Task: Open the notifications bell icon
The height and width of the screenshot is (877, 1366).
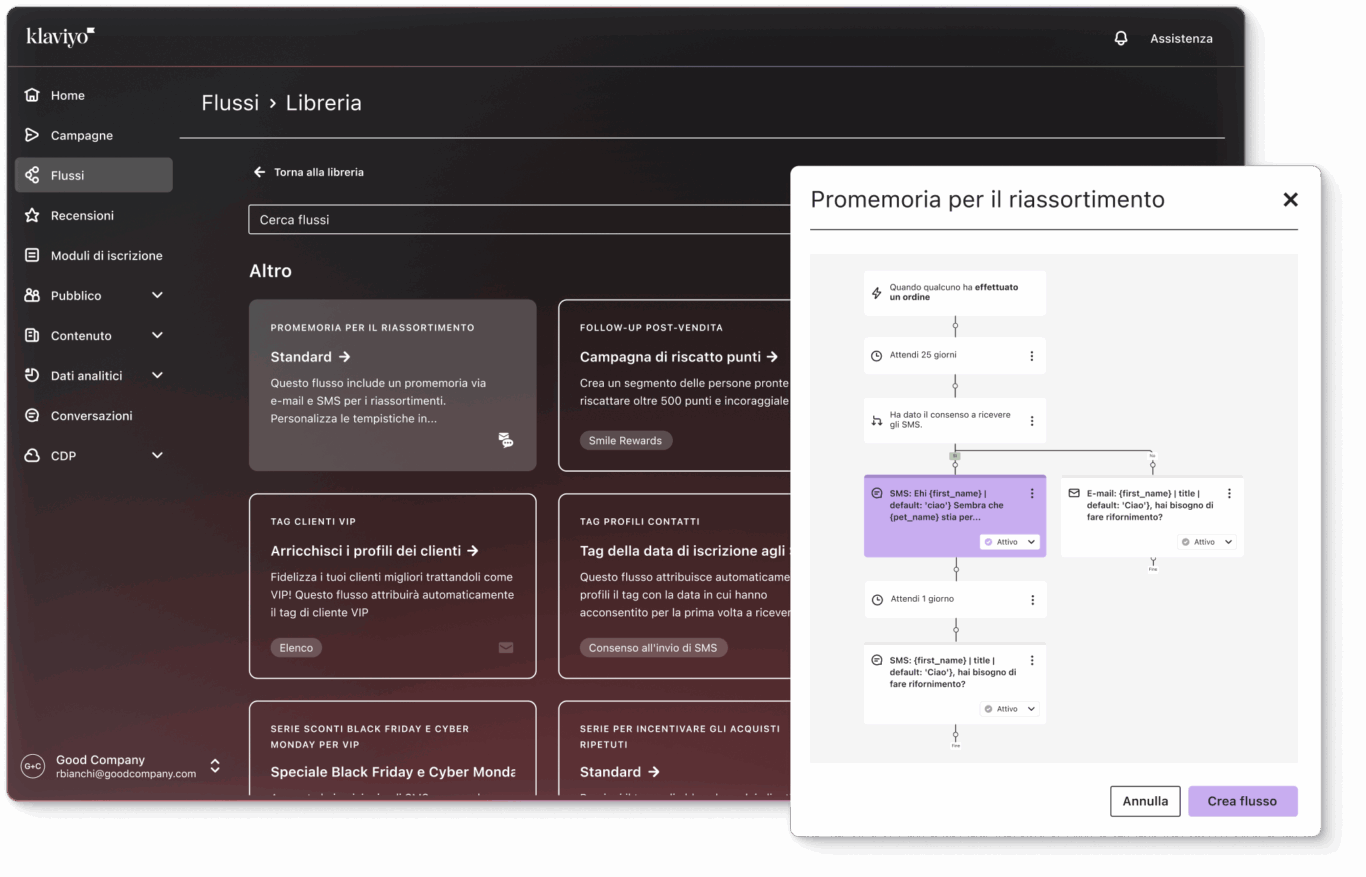Action: tap(1121, 38)
